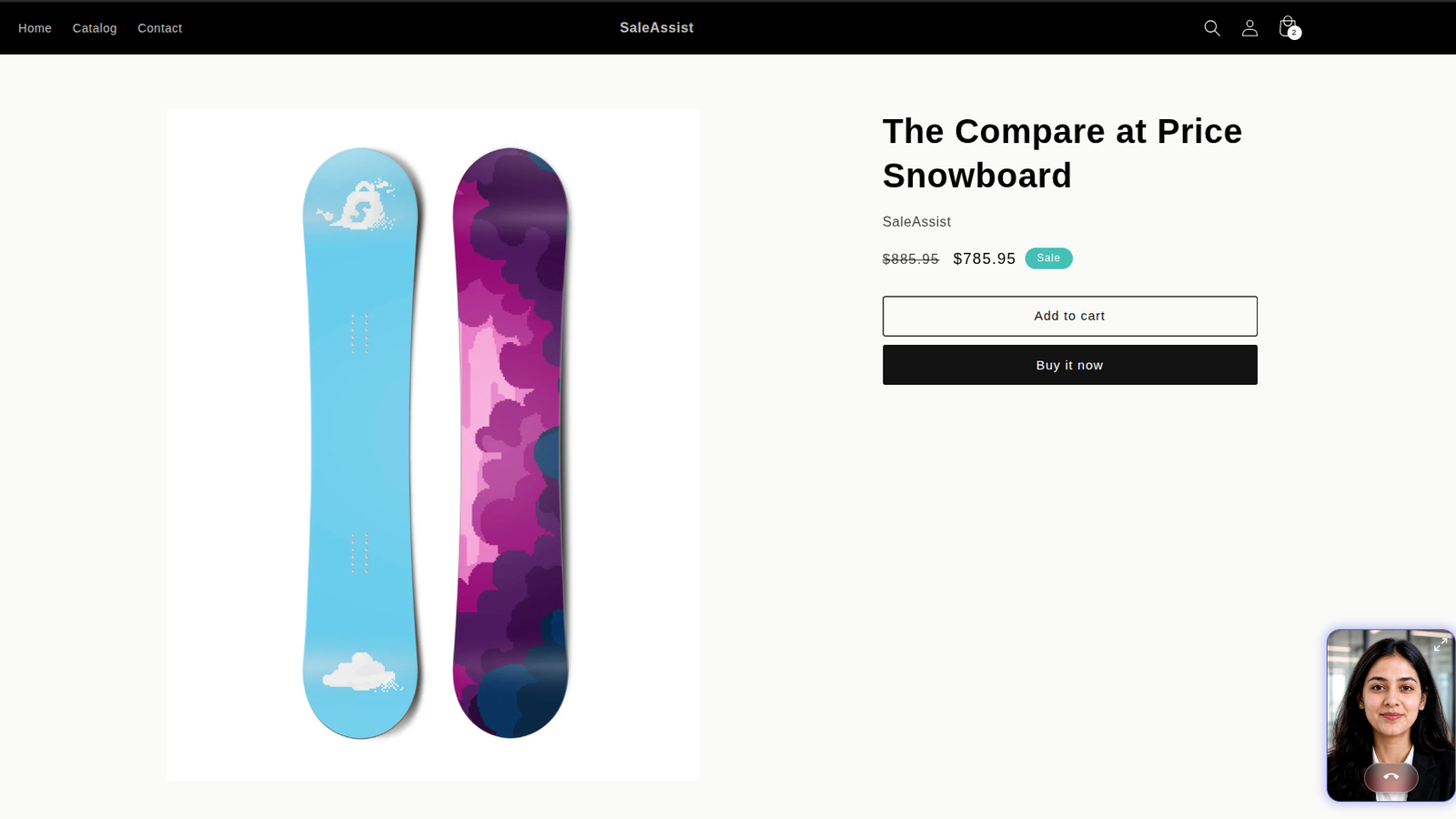
Task: Click The Compare at Price Snowboard title
Action: click(x=1062, y=154)
